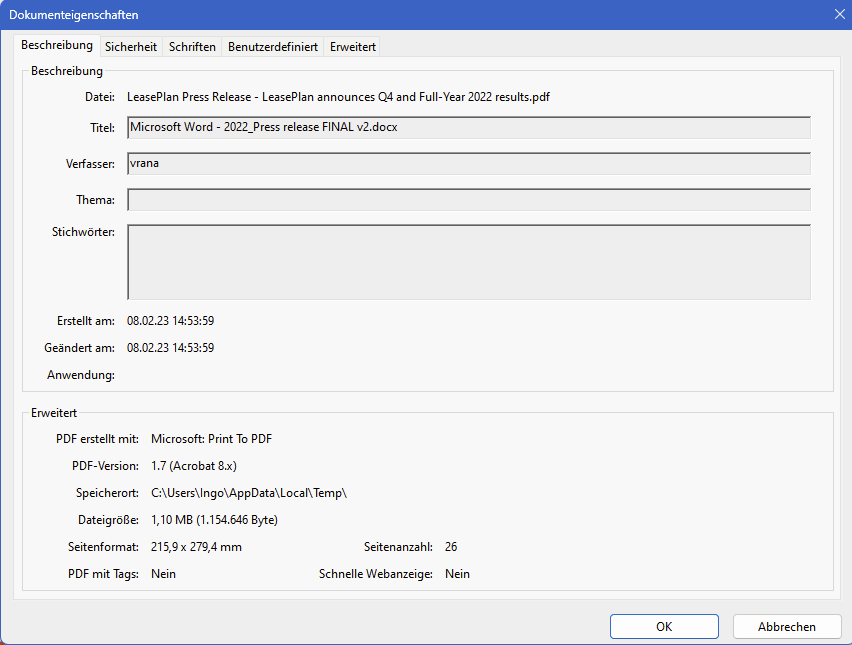Focus the Verfasser field containing vrana
Image resolution: width=852 pixels, height=645 pixels.
(x=468, y=164)
